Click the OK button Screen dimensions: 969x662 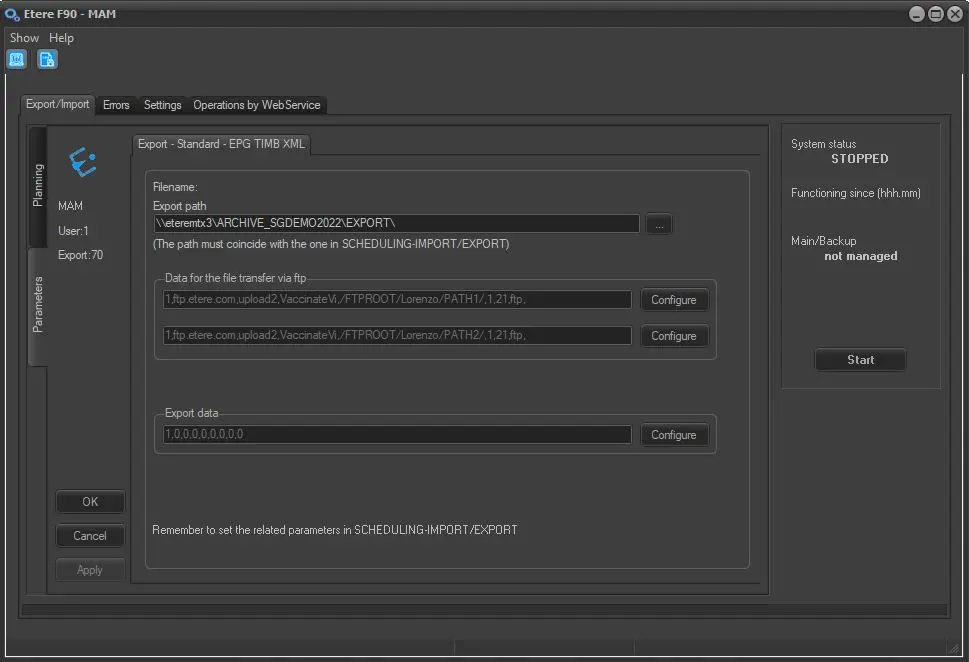tap(90, 502)
